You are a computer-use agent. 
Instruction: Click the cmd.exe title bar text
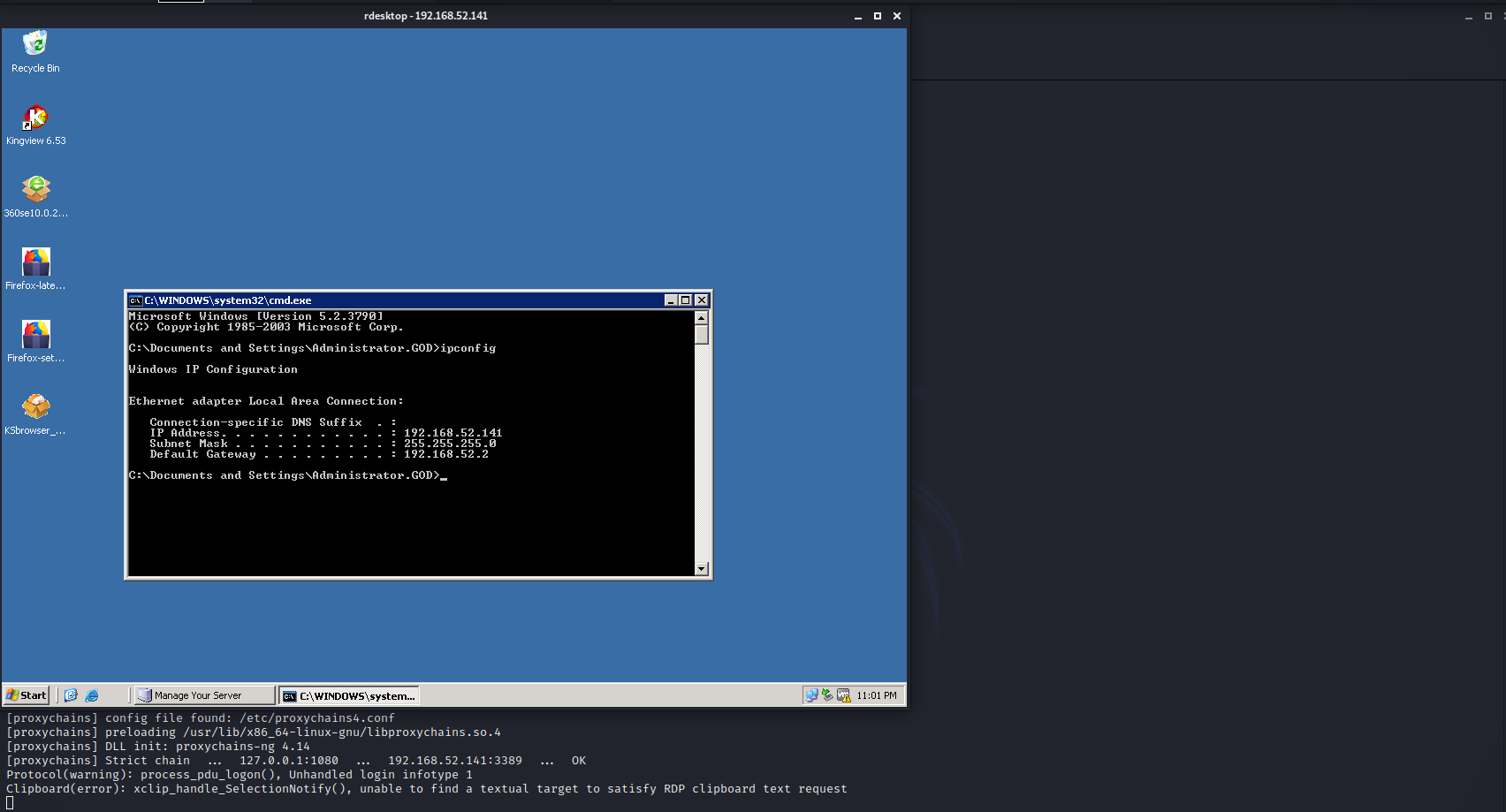(228, 300)
